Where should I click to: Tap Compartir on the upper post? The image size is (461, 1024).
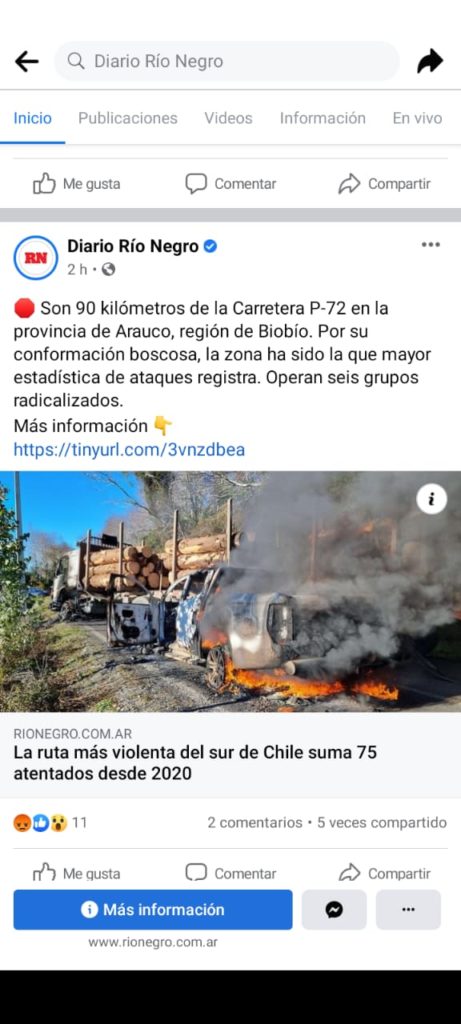(x=384, y=184)
